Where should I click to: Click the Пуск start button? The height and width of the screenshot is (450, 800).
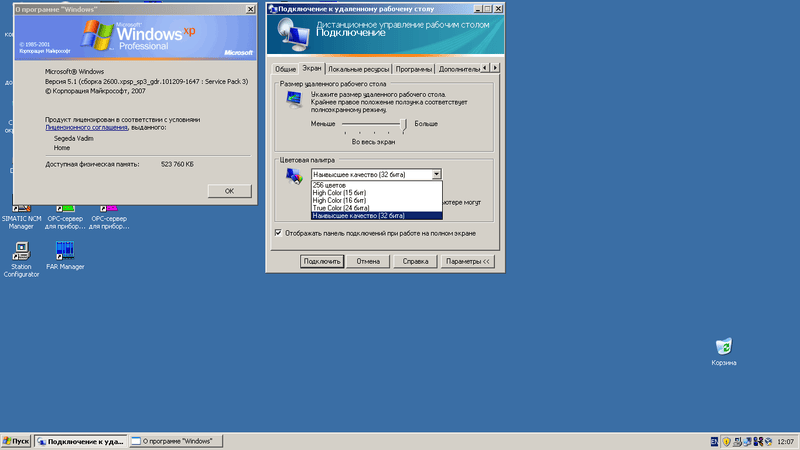(x=17, y=441)
